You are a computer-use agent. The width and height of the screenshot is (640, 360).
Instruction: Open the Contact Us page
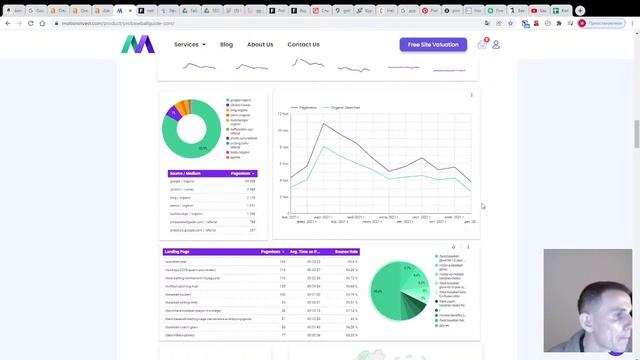303,44
